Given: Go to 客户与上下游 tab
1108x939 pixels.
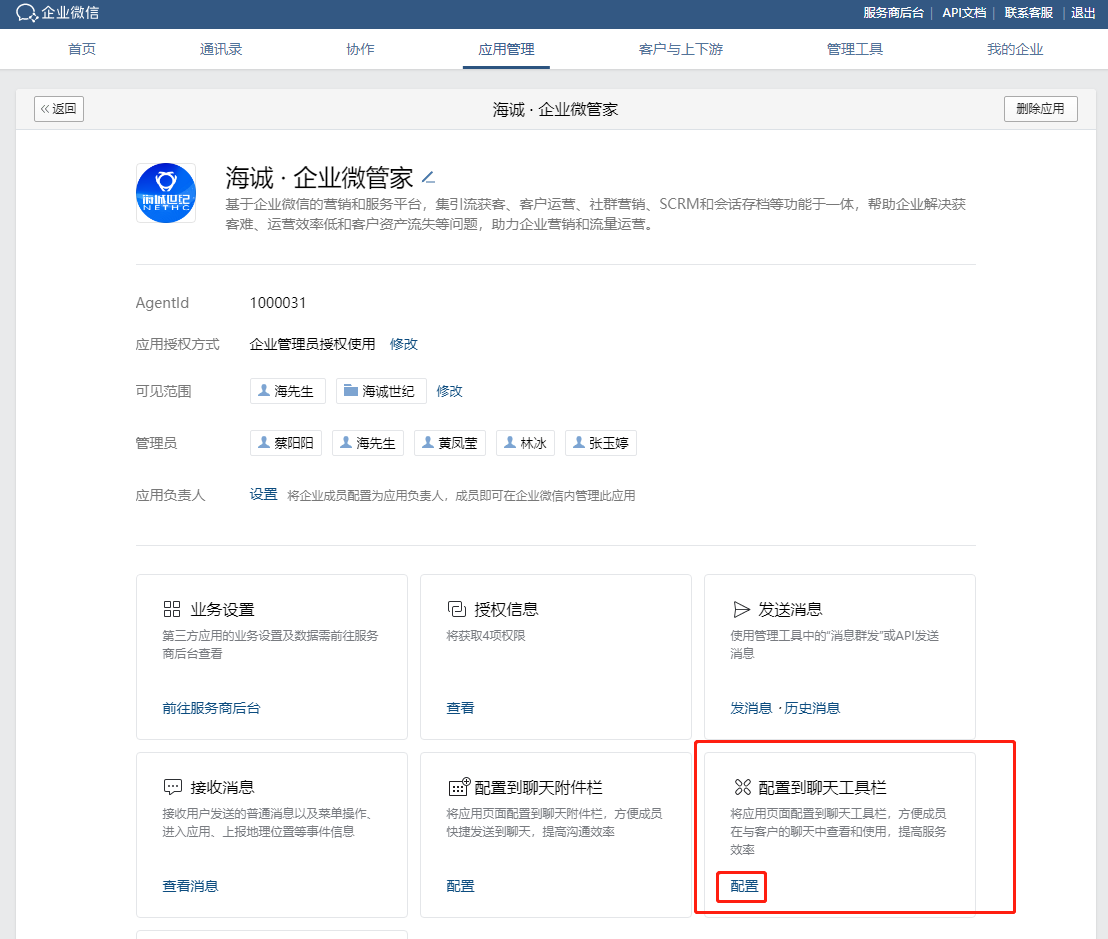Looking at the screenshot, I should [x=680, y=49].
